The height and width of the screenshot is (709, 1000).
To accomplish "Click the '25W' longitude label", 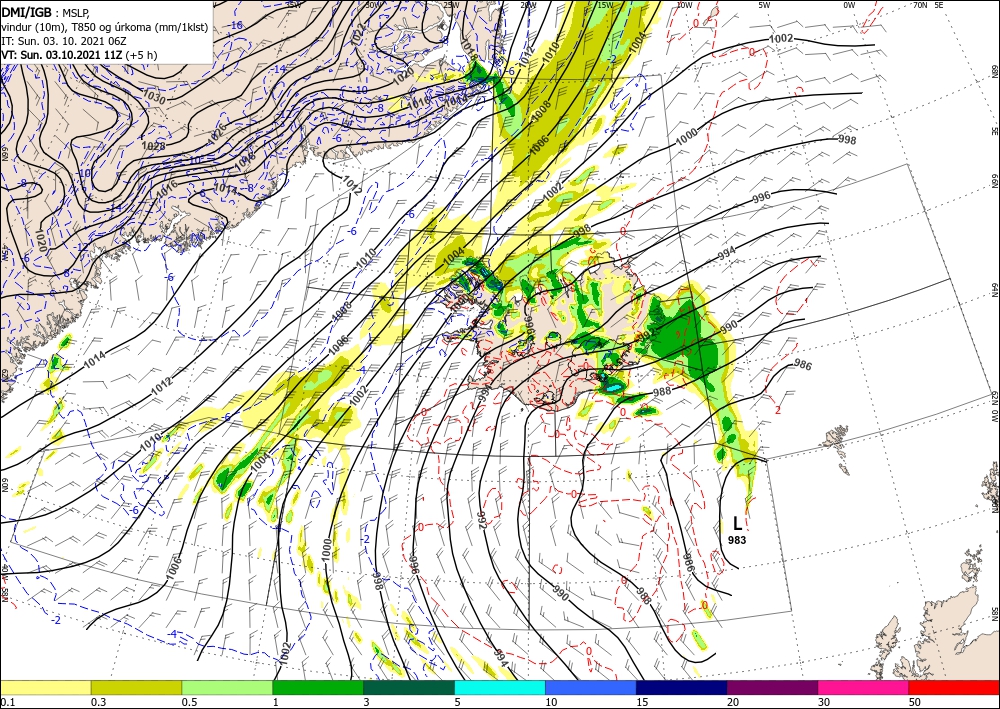I will (x=450, y=4).
